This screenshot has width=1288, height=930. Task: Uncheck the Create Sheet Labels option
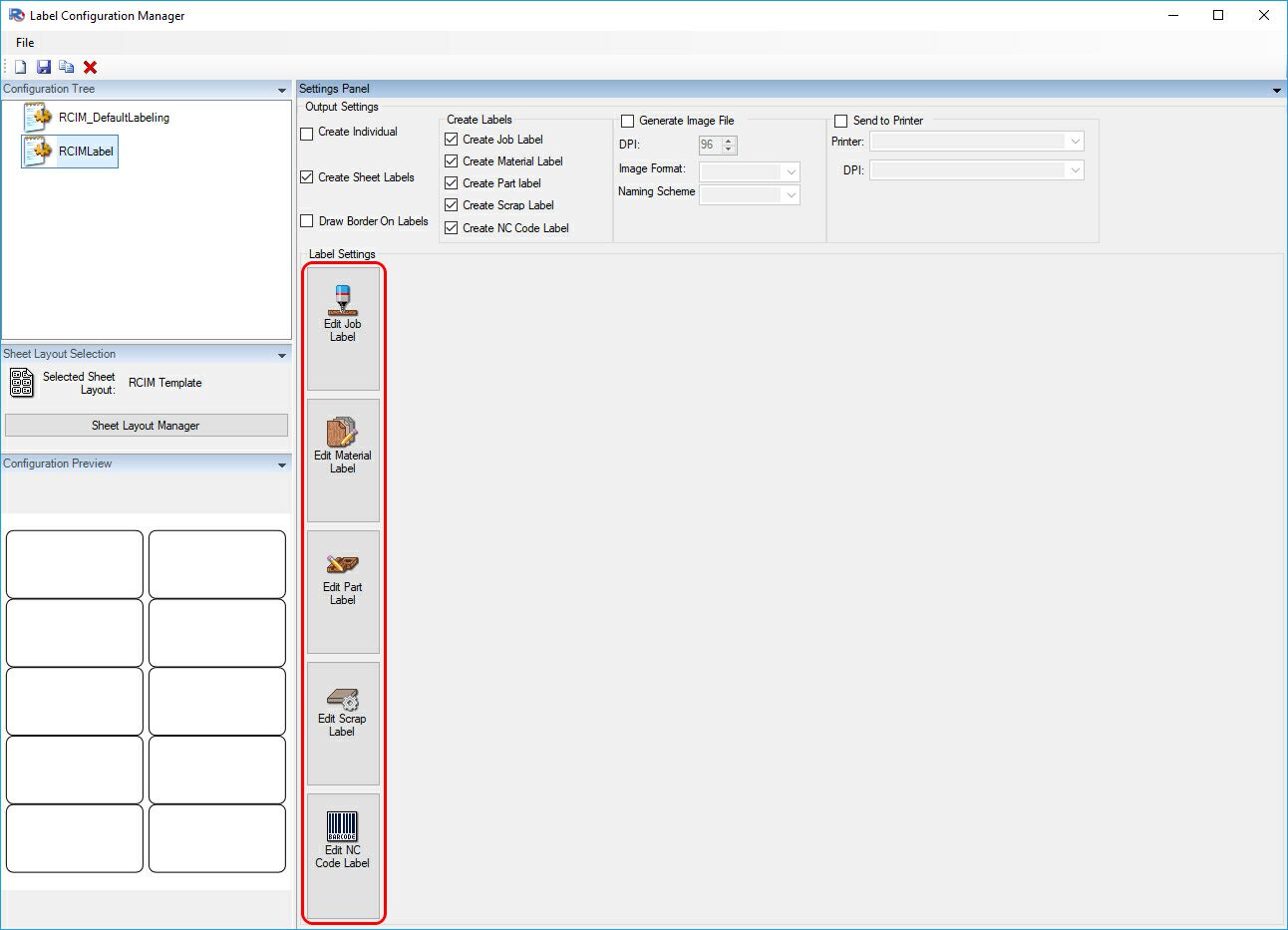tap(306, 177)
